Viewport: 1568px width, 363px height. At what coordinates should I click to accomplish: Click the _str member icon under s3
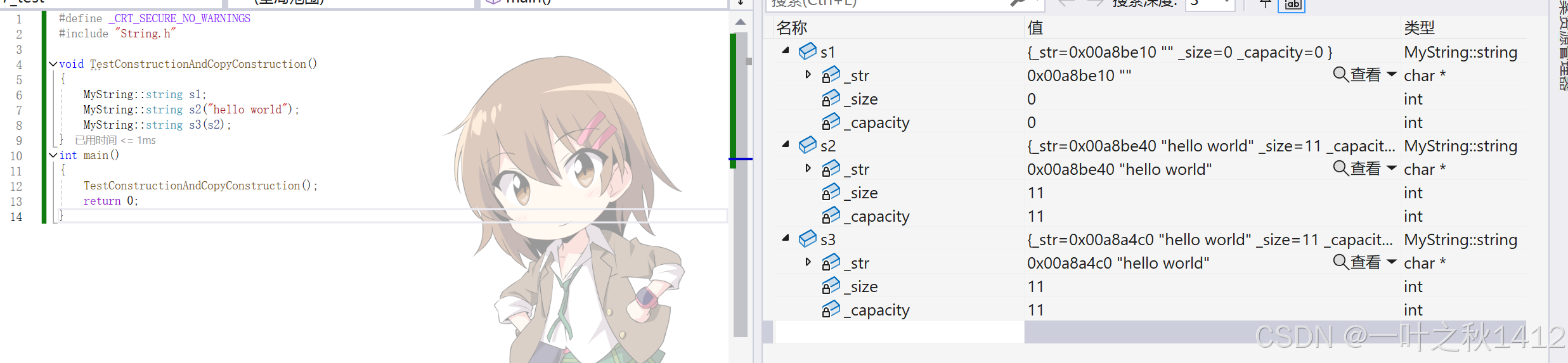pyautogui.click(x=831, y=262)
